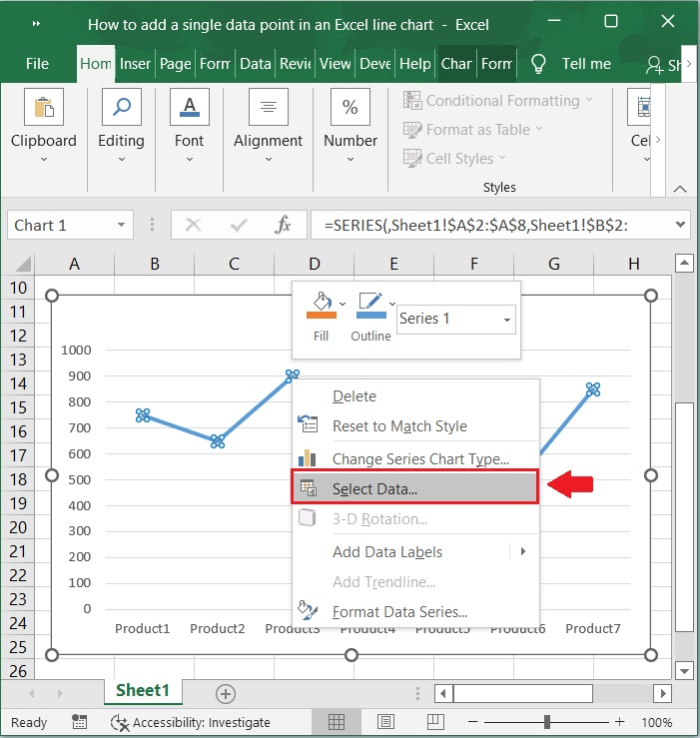Collapse the ribbon with the caret
The height and width of the screenshot is (738, 700).
(x=680, y=189)
